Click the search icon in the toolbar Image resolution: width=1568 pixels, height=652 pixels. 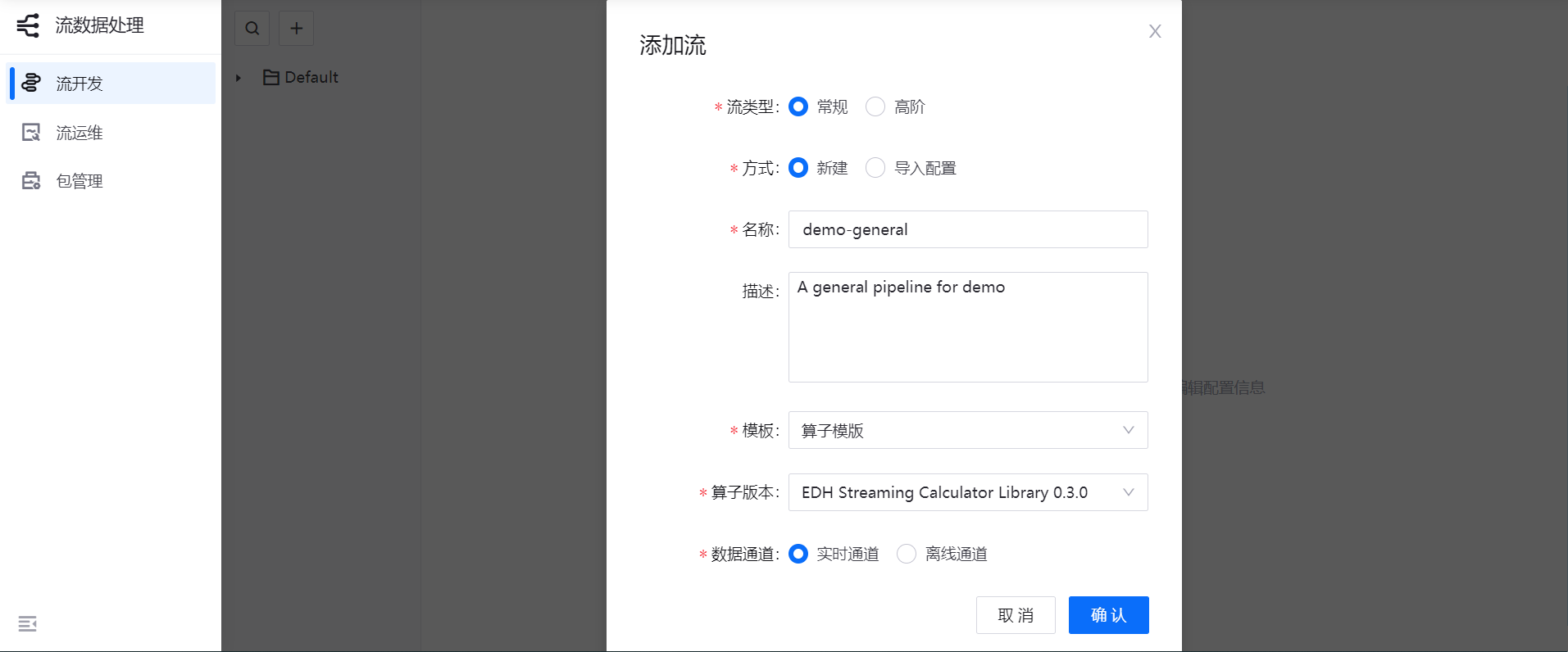coord(252,29)
